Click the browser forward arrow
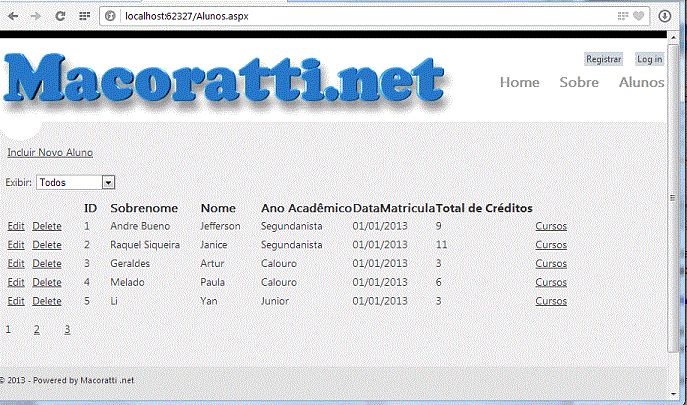Screen dimensions: 687x405 [36, 16]
